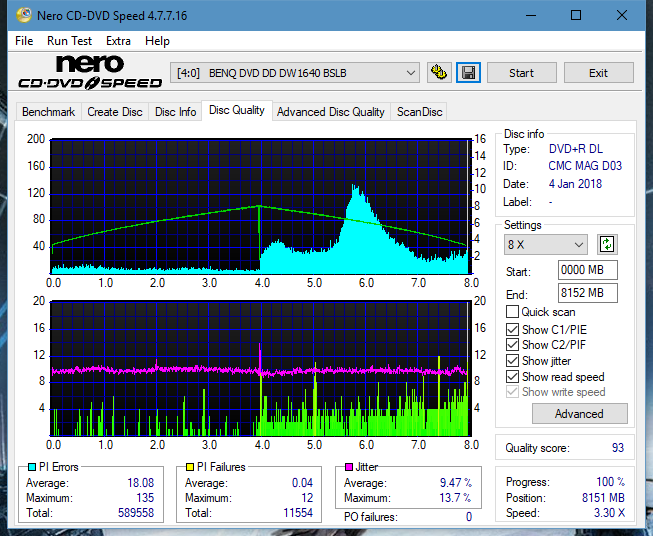This screenshot has width=653, height=536.
Task: Maximize the Nero CD-DVD Speed window
Action: [576, 15]
